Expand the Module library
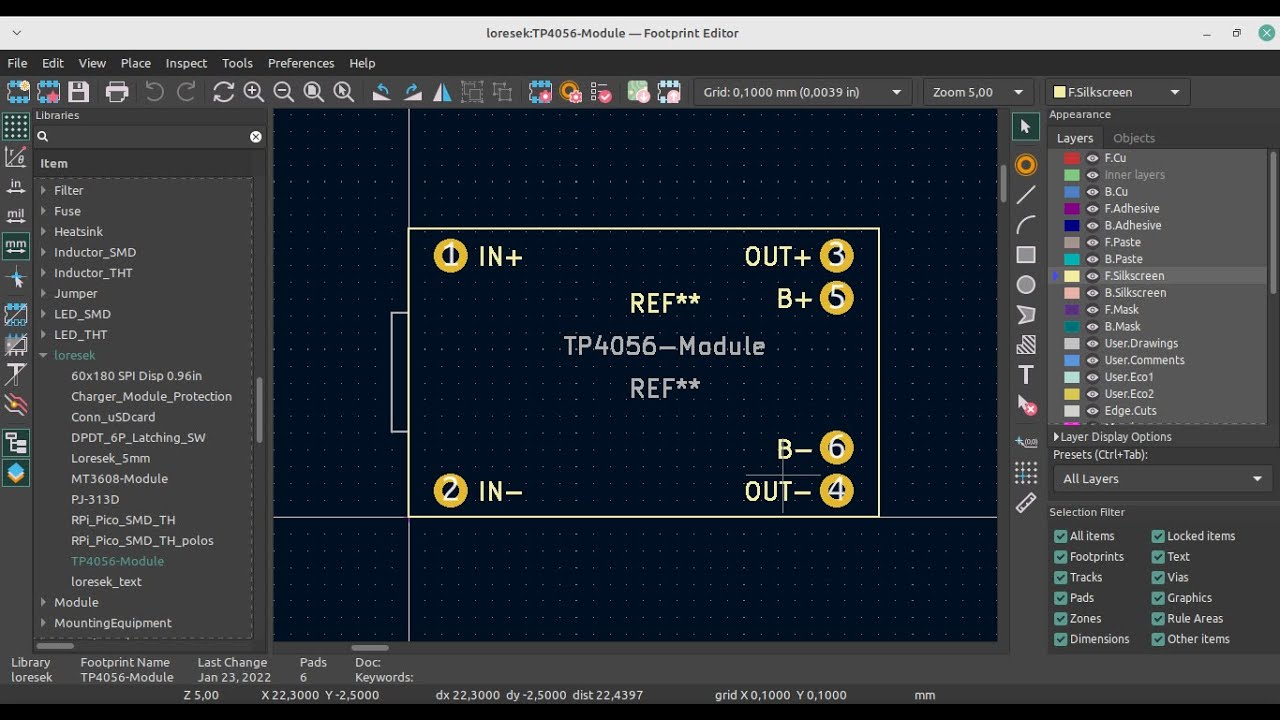Viewport: 1280px width, 720px height. pos(43,602)
